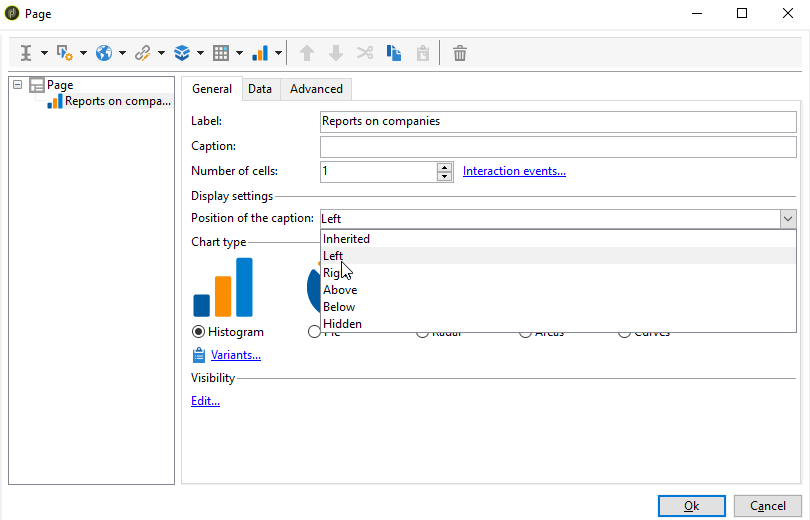Image resolution: width=810 pixels, height=520 pixels.
Task: Click the copy icon in the toolbar
Action: point(395,53)
